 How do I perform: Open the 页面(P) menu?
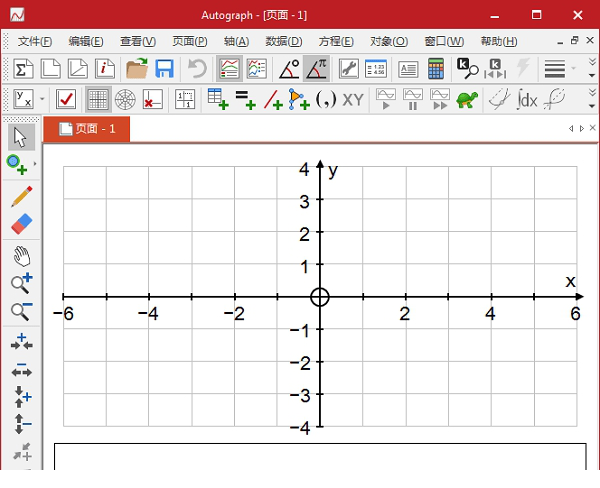pyautogui.click(x=189, y=41)
